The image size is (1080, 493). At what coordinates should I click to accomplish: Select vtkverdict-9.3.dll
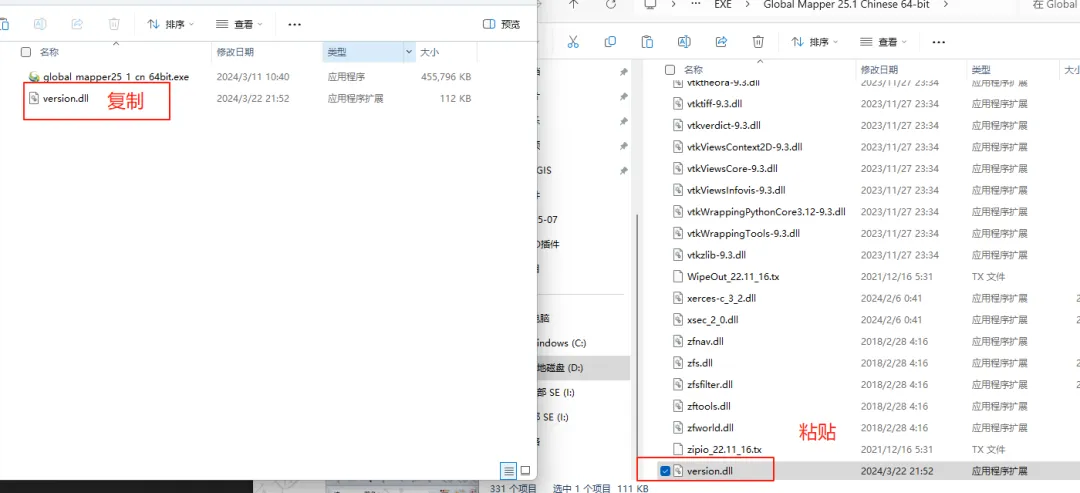point(724,125)
